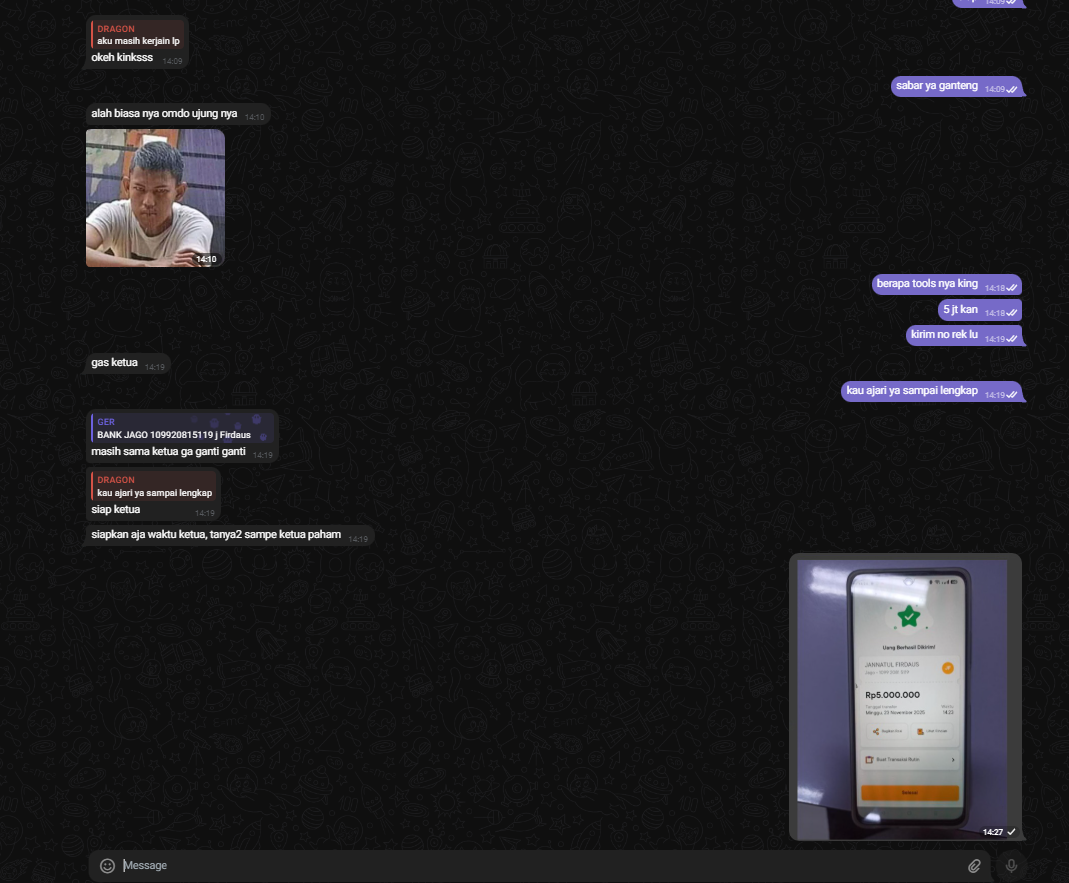This screenshot has height=883, width=1069.
Task: Focus the Message input field
Action: click(540, 866)
